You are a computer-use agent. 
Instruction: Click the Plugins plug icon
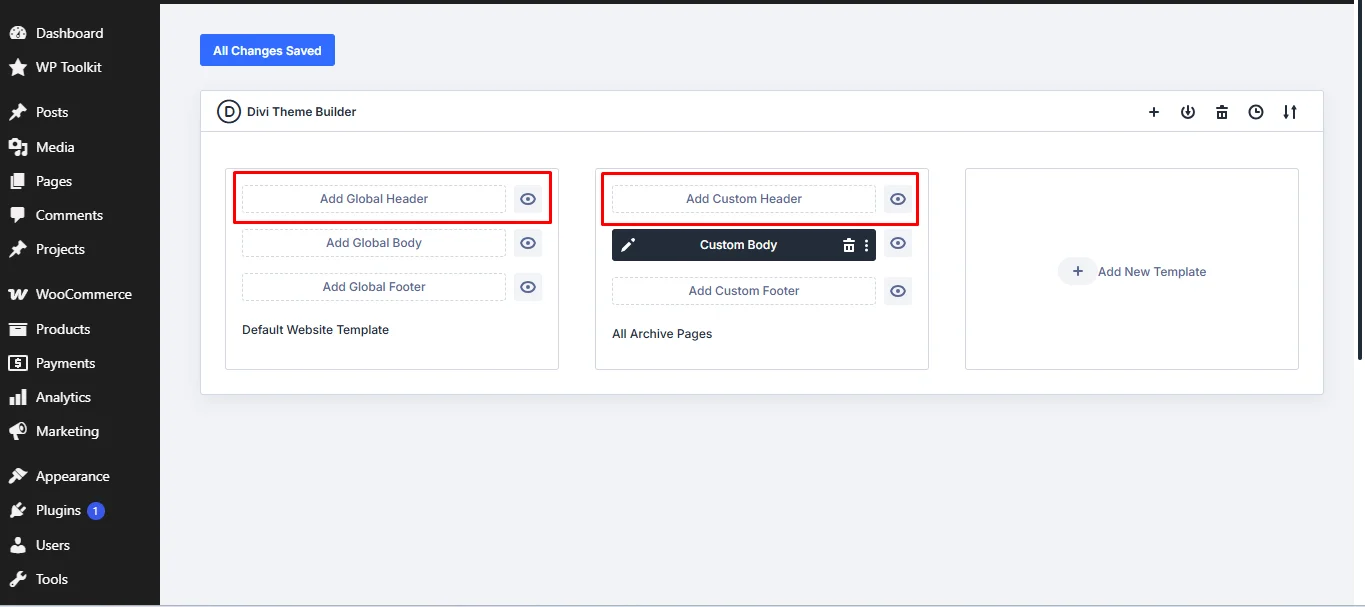[18, 511]
